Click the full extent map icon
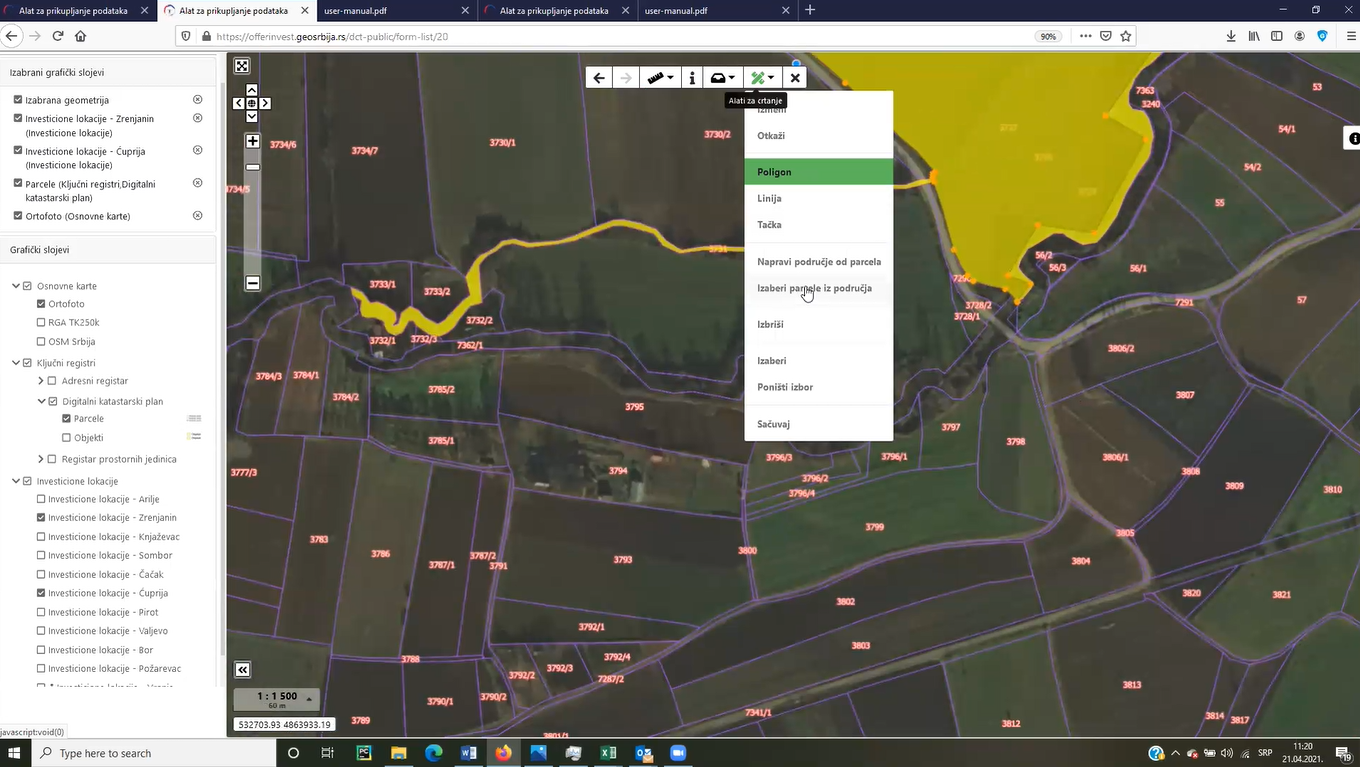 coord(242,66)
